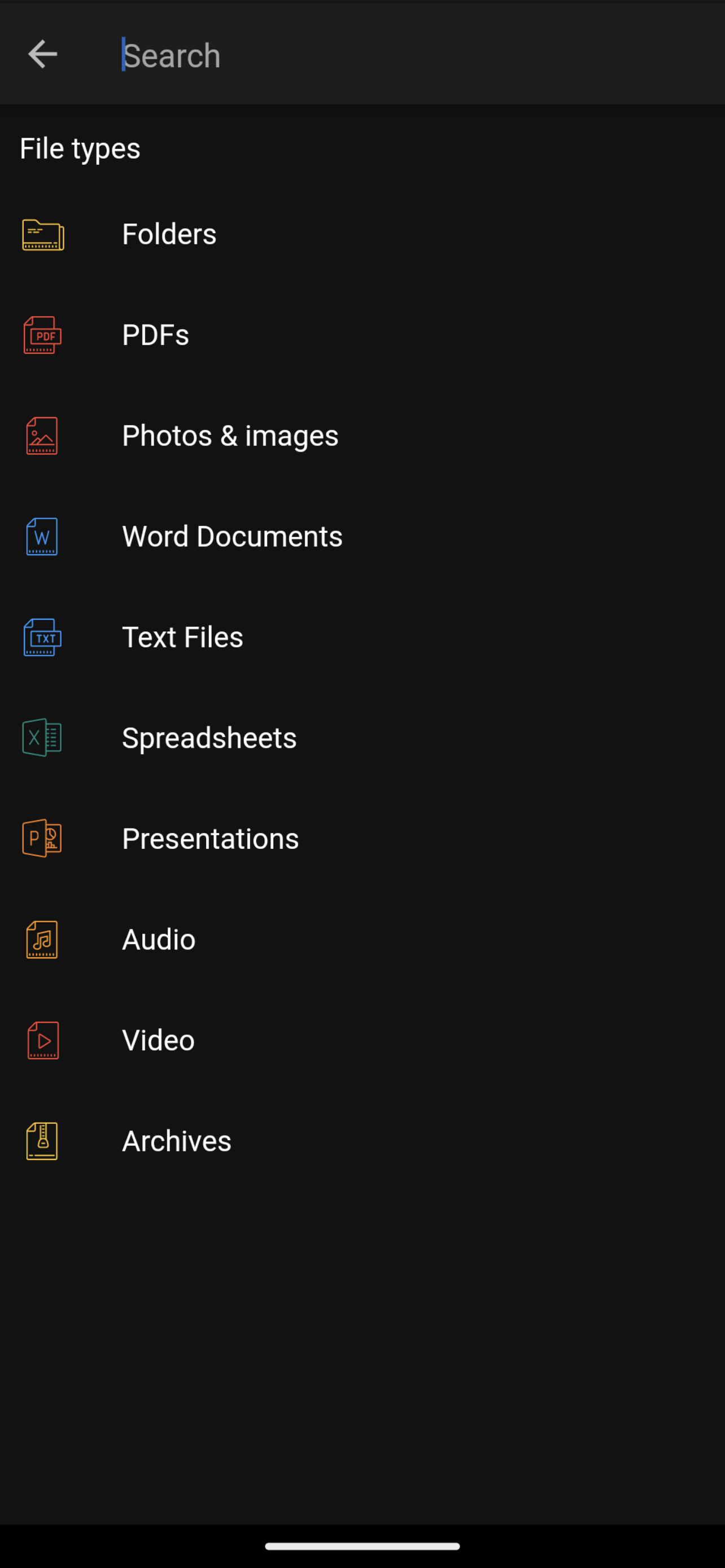This screenshot has height=1568, width=725.
Task: Tap the red PDF file icon
Action: click(42, 335)
